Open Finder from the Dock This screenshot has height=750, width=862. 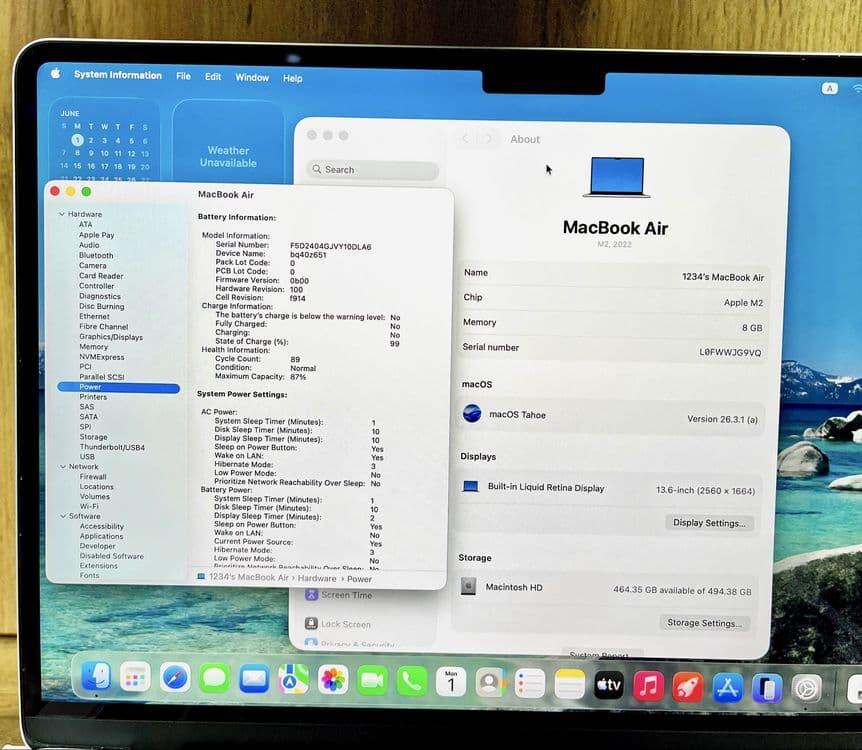pos(96,676)
